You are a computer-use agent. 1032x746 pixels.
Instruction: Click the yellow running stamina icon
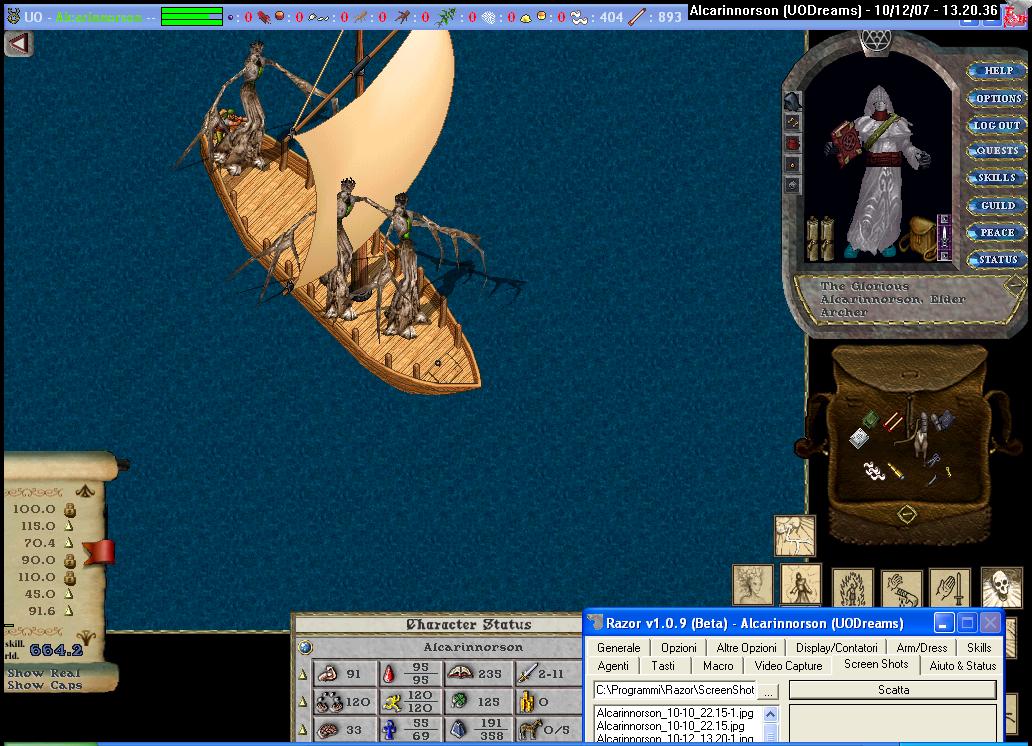pos(392,702)
